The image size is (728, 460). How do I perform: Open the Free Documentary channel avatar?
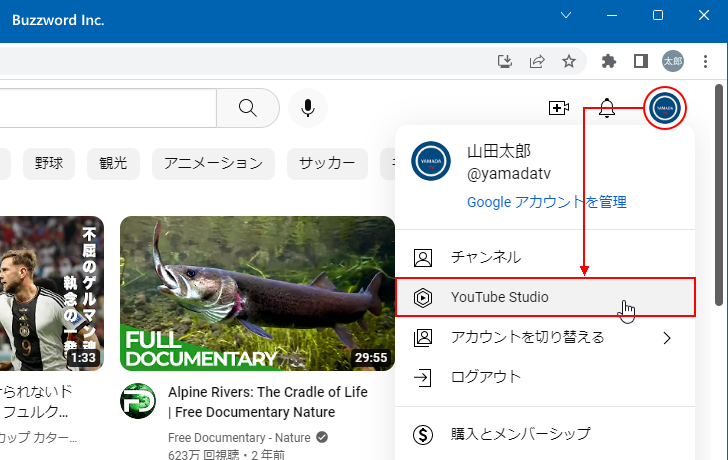(x=138, y=401)
